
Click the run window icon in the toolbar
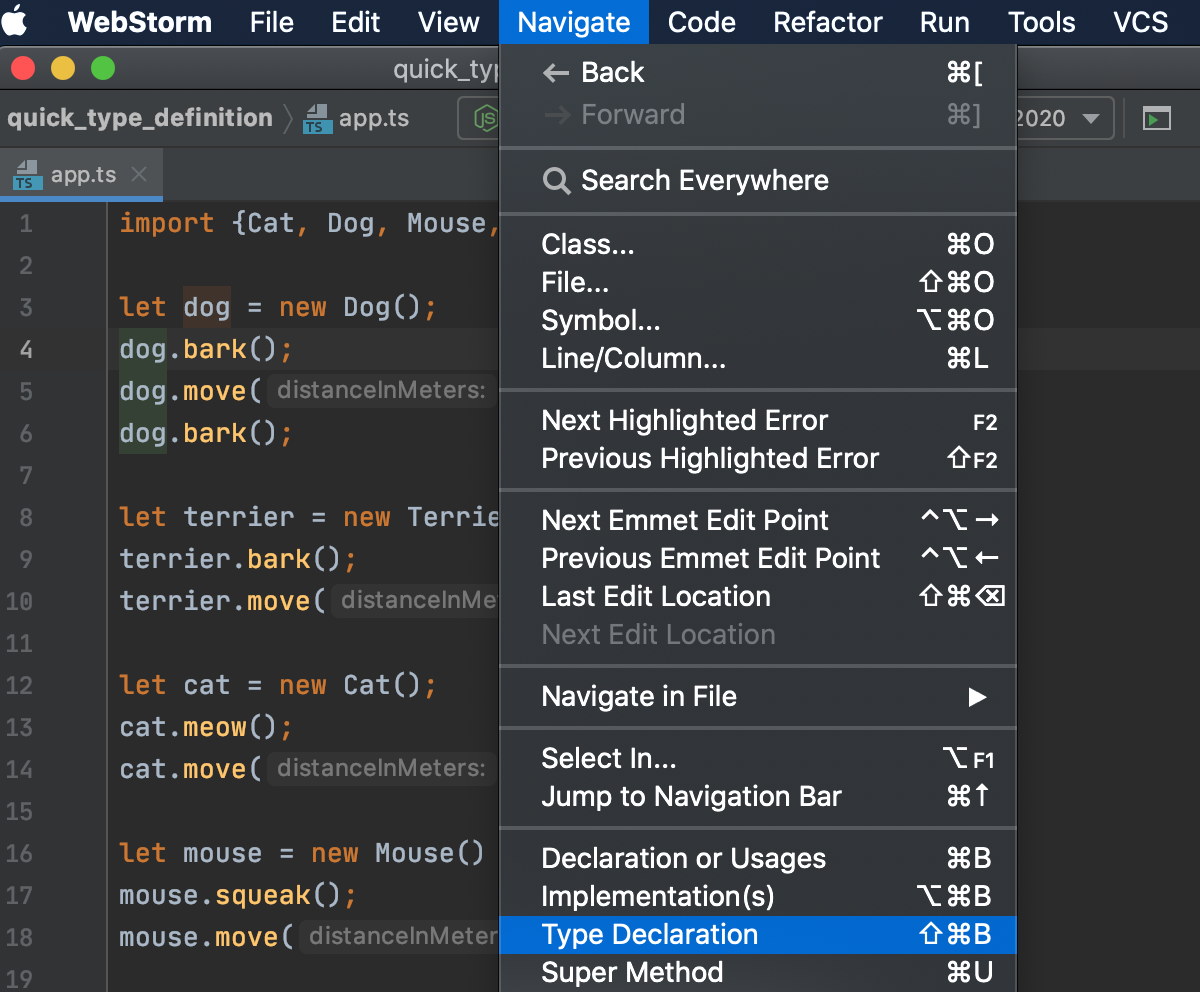[1157, 119]
